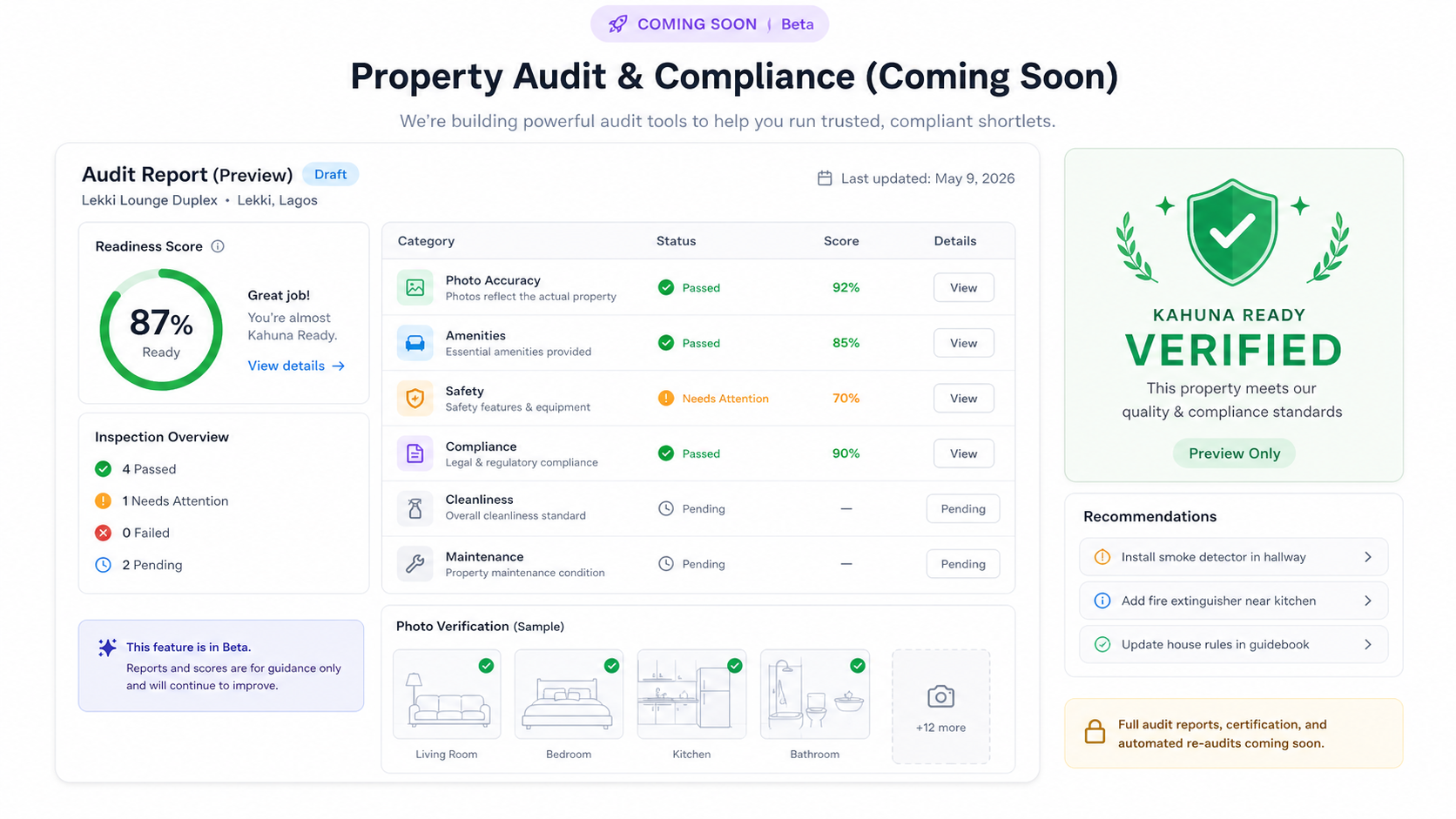This screenshot has height=819, width=1456.
Task: Click the Recommendations heading
Action: tap(1149, 516)
